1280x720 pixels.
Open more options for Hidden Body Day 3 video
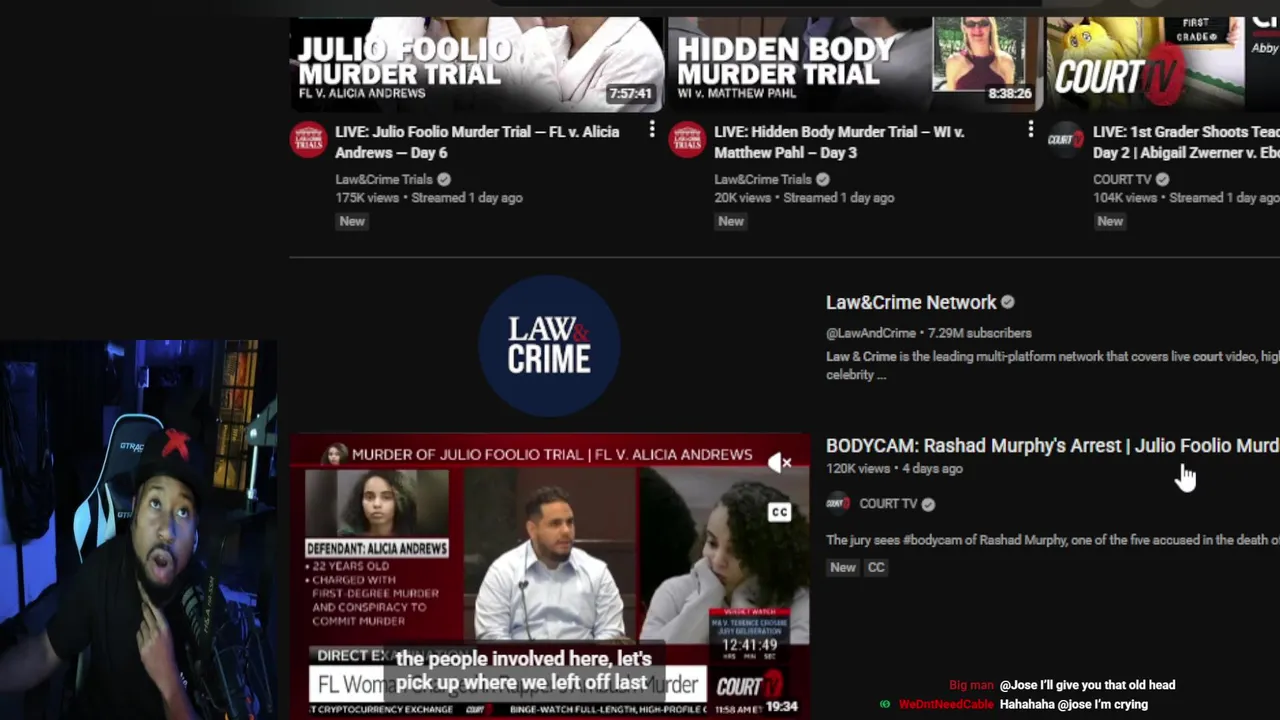[x=1031, y=130]
